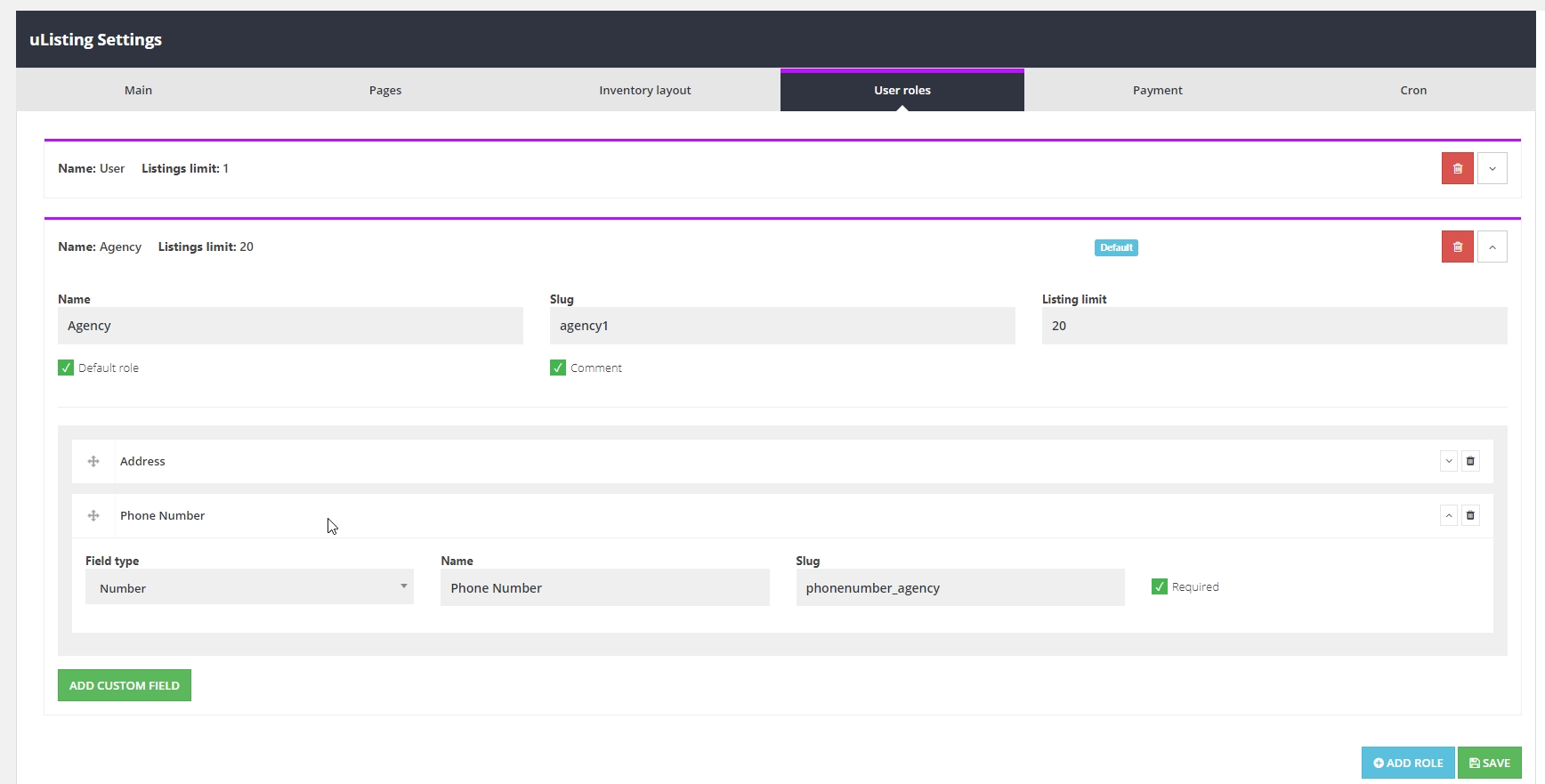The height and width of the screenshot is (784, 1545).
Task: Expand the User role panel
Action: coord(1492,168)
